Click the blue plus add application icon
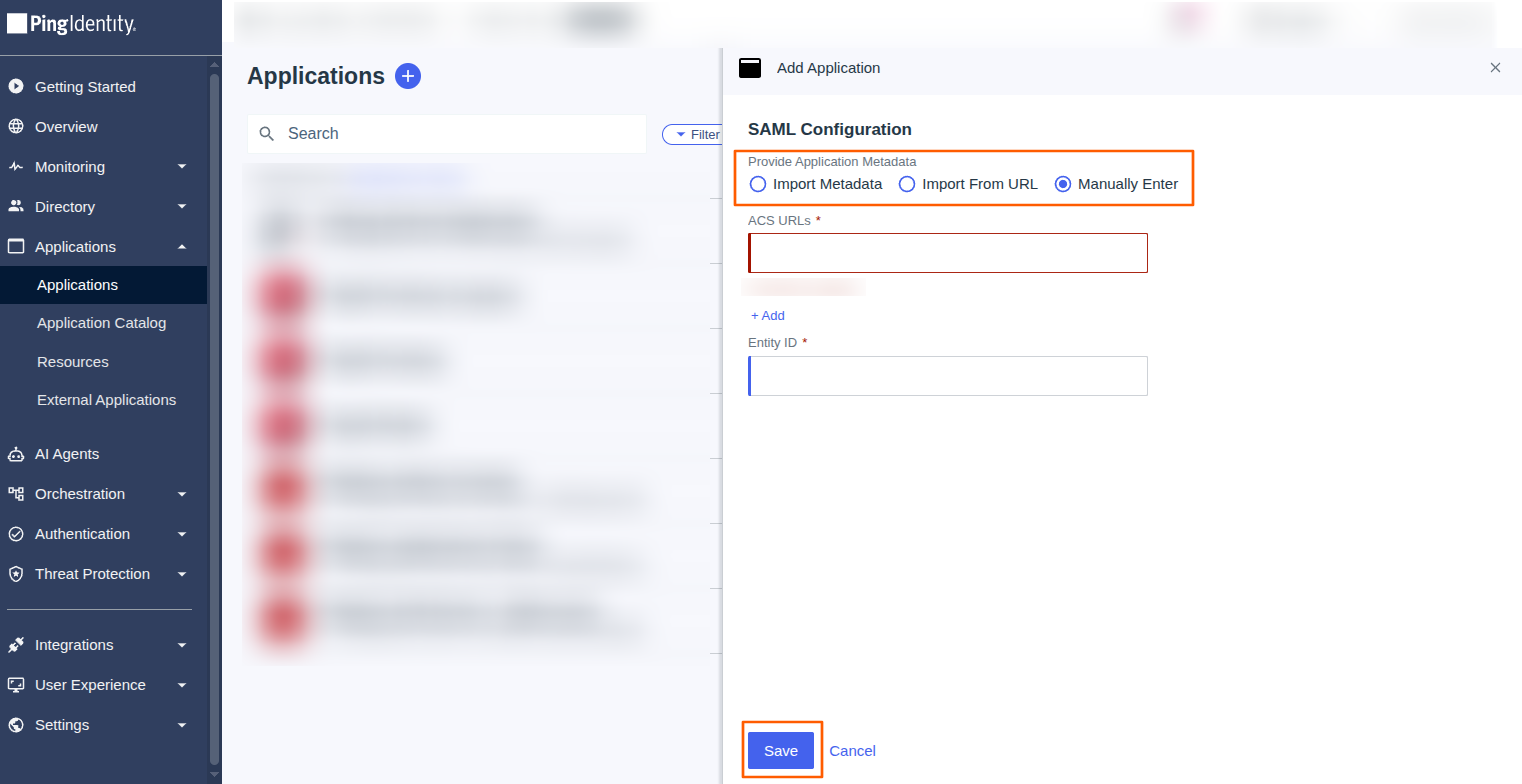 pos(408,76)
